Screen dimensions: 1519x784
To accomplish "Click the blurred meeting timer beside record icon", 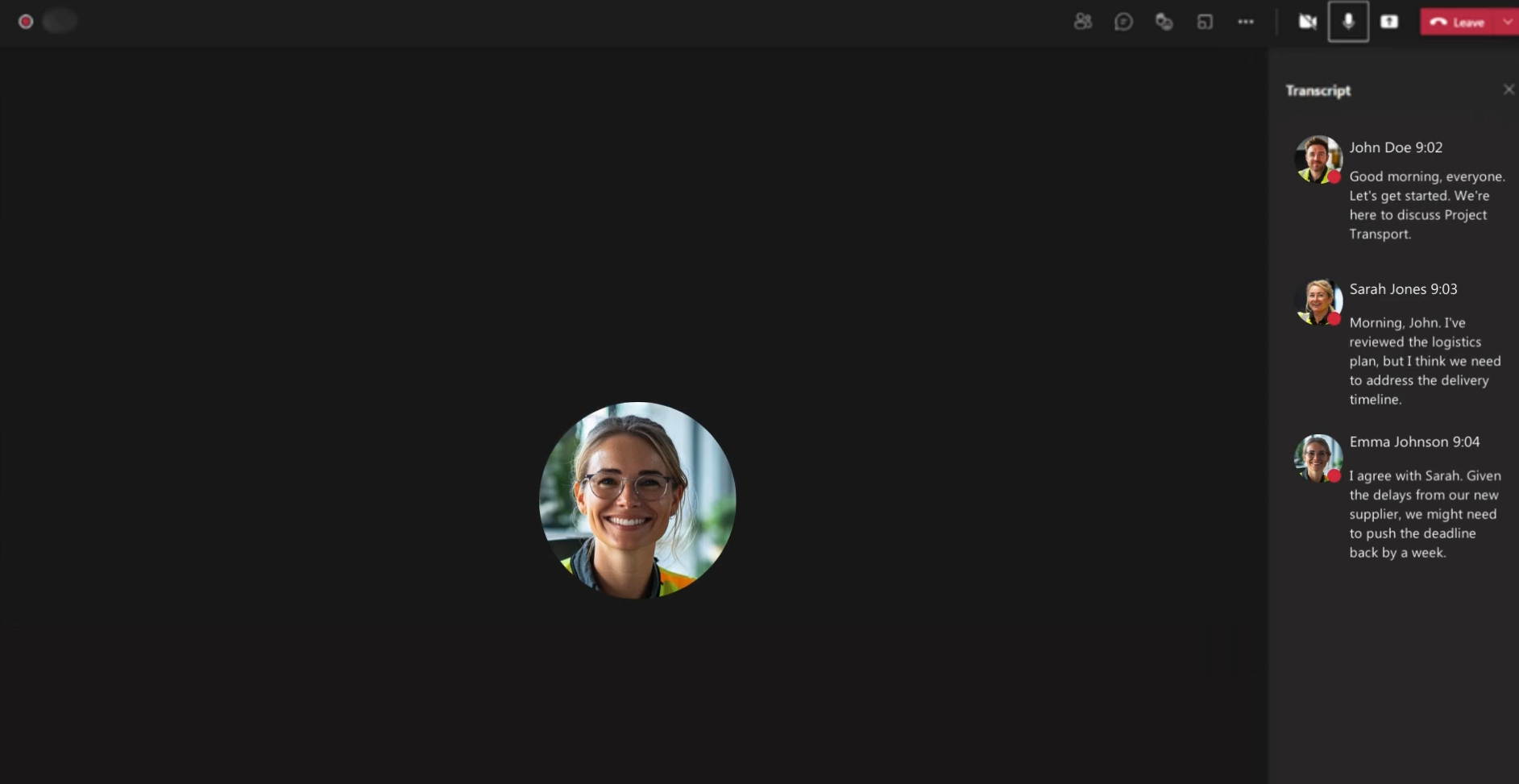I will click(x=60, y=22).
